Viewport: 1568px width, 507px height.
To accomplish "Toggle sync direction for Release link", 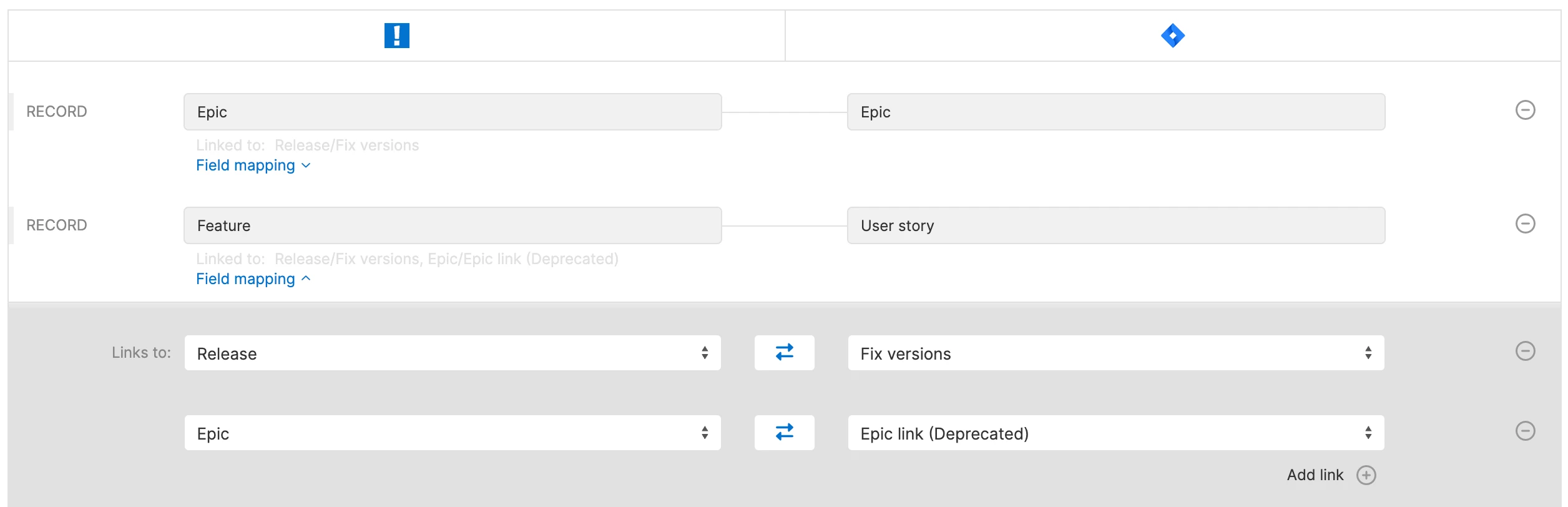I will [784, 353].
